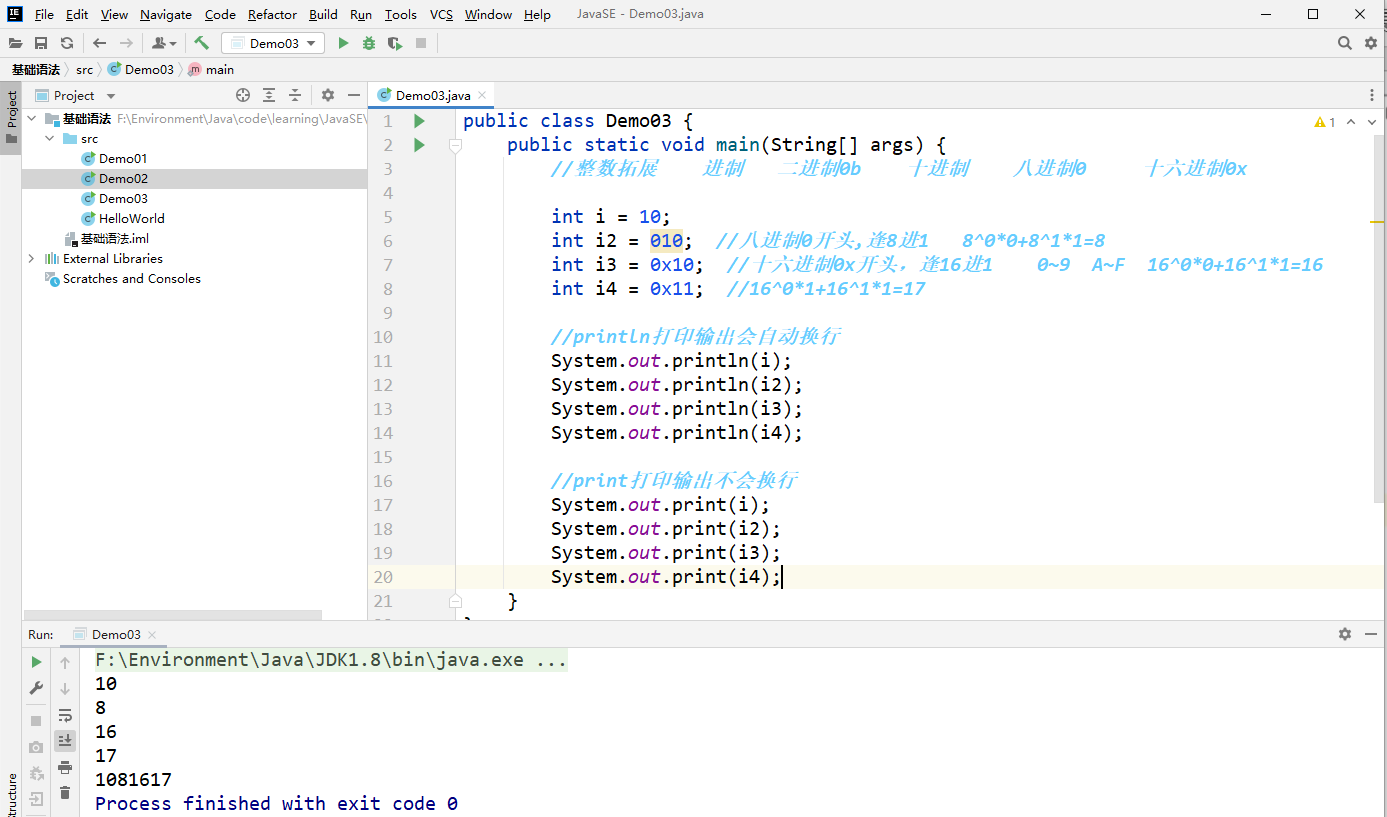Run Demo03 from the main toolbar
Screen dimensions: 1387x817
(x=343, y=43)
